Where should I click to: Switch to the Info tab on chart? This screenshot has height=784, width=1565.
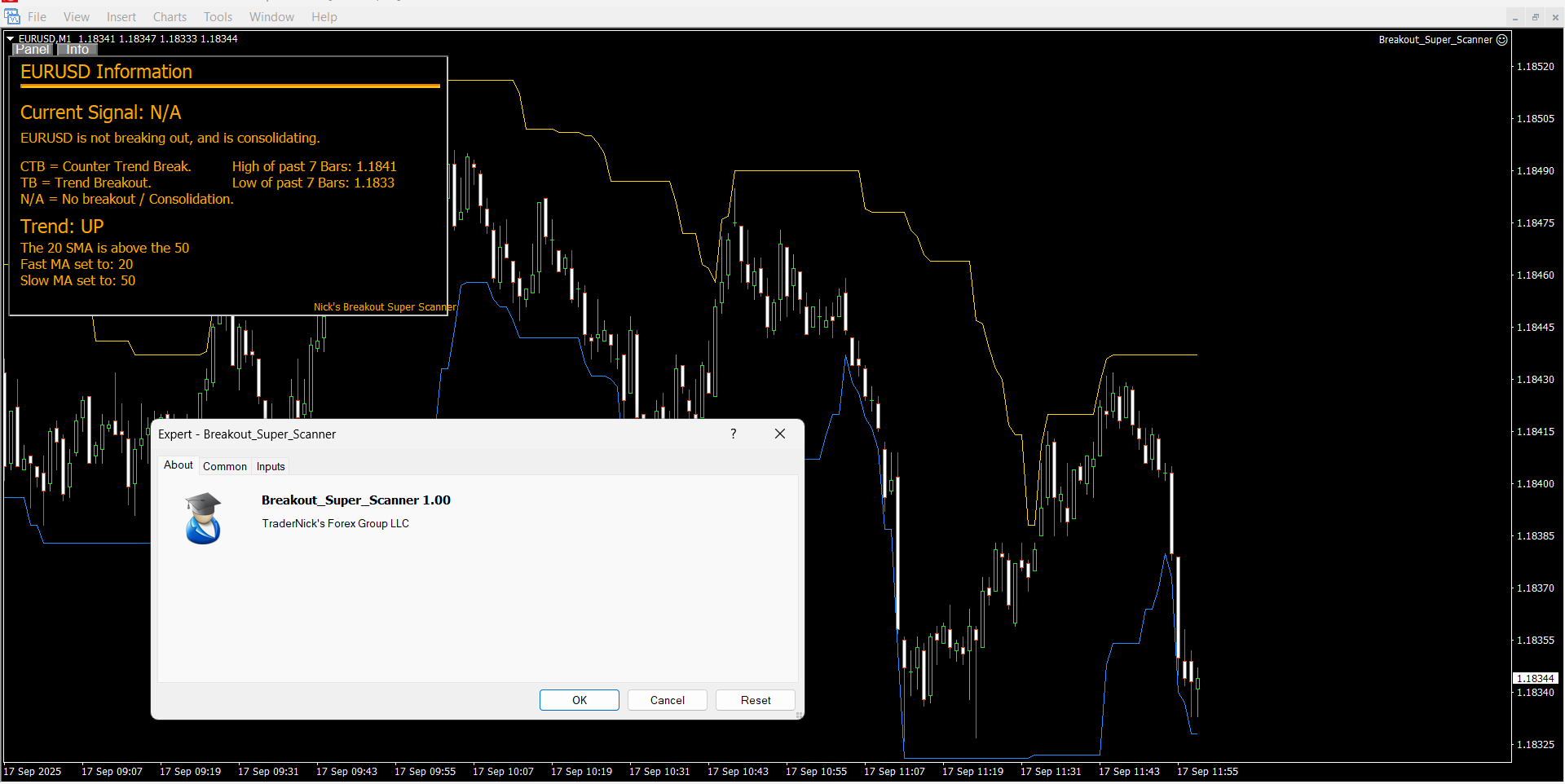pyautogui.click(x=77, y=50)
